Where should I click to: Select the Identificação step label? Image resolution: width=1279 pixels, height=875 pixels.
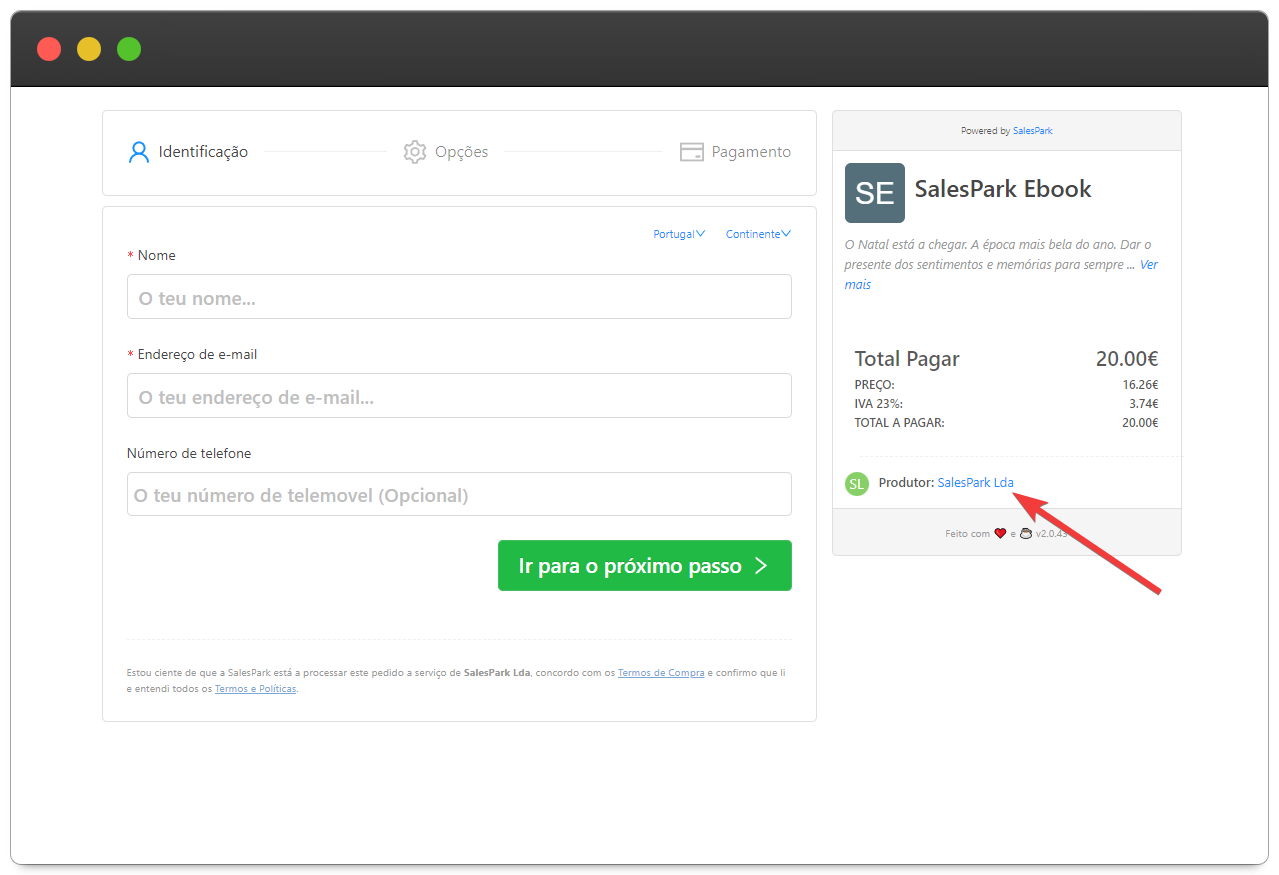pyautogui.click(x=203, y=152)
